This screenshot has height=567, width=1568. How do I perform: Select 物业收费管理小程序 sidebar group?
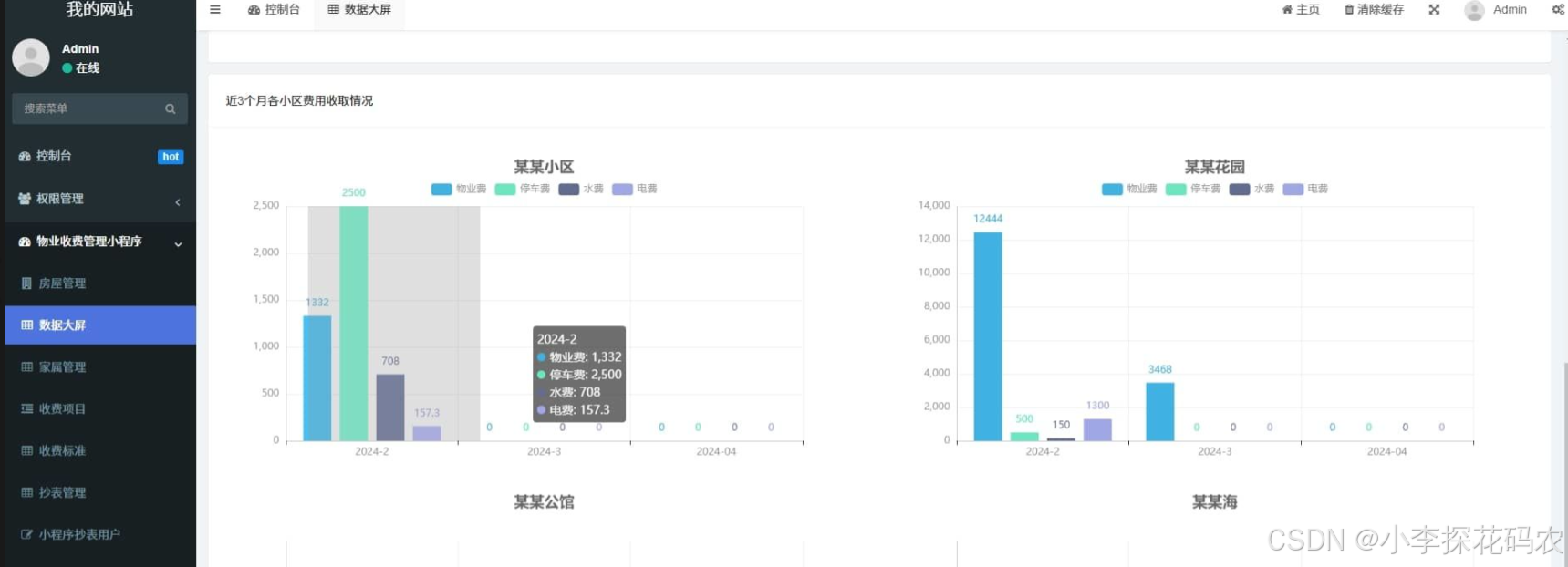point(100,242)
